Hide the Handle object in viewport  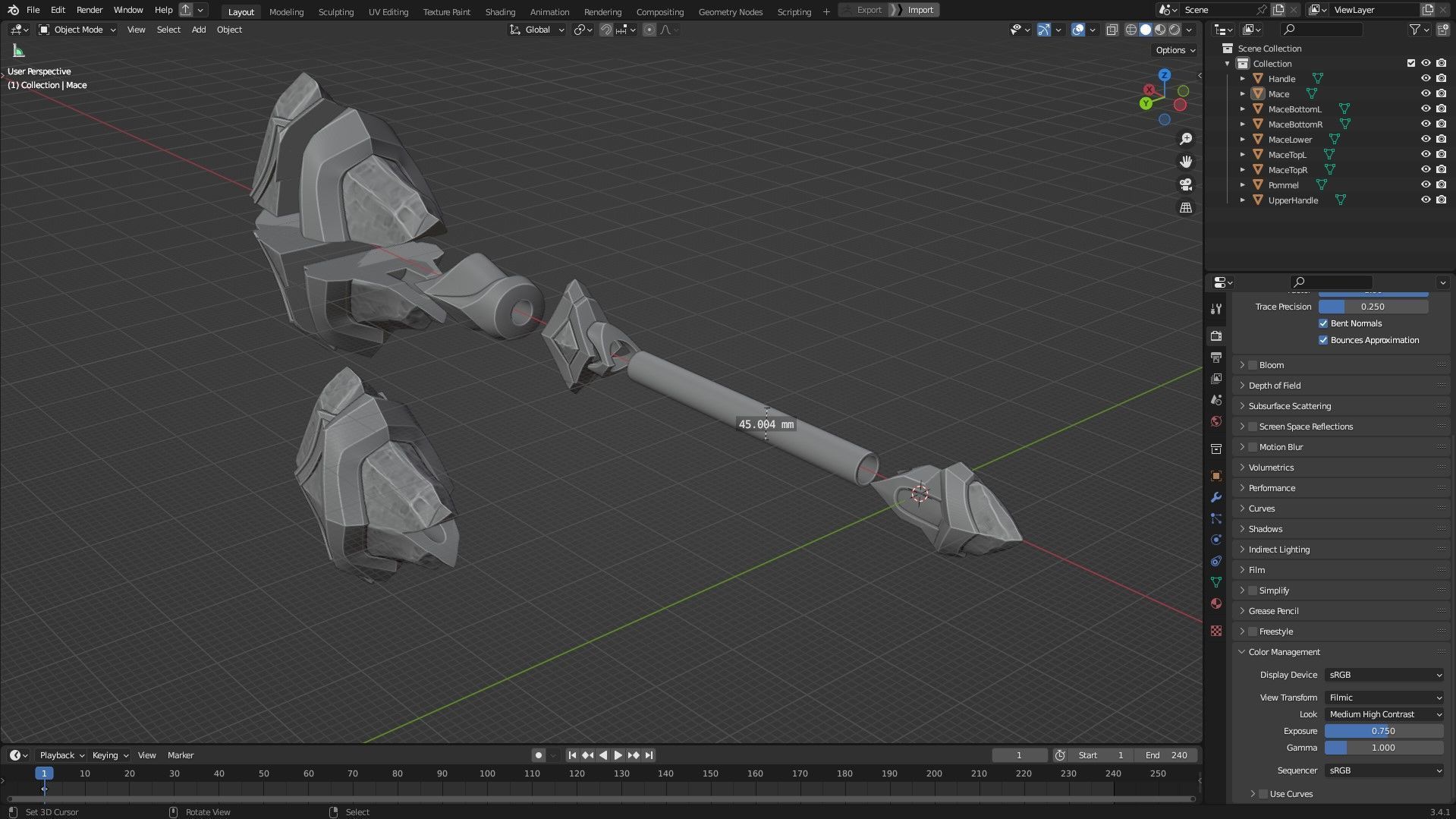tap(1426, 79)
